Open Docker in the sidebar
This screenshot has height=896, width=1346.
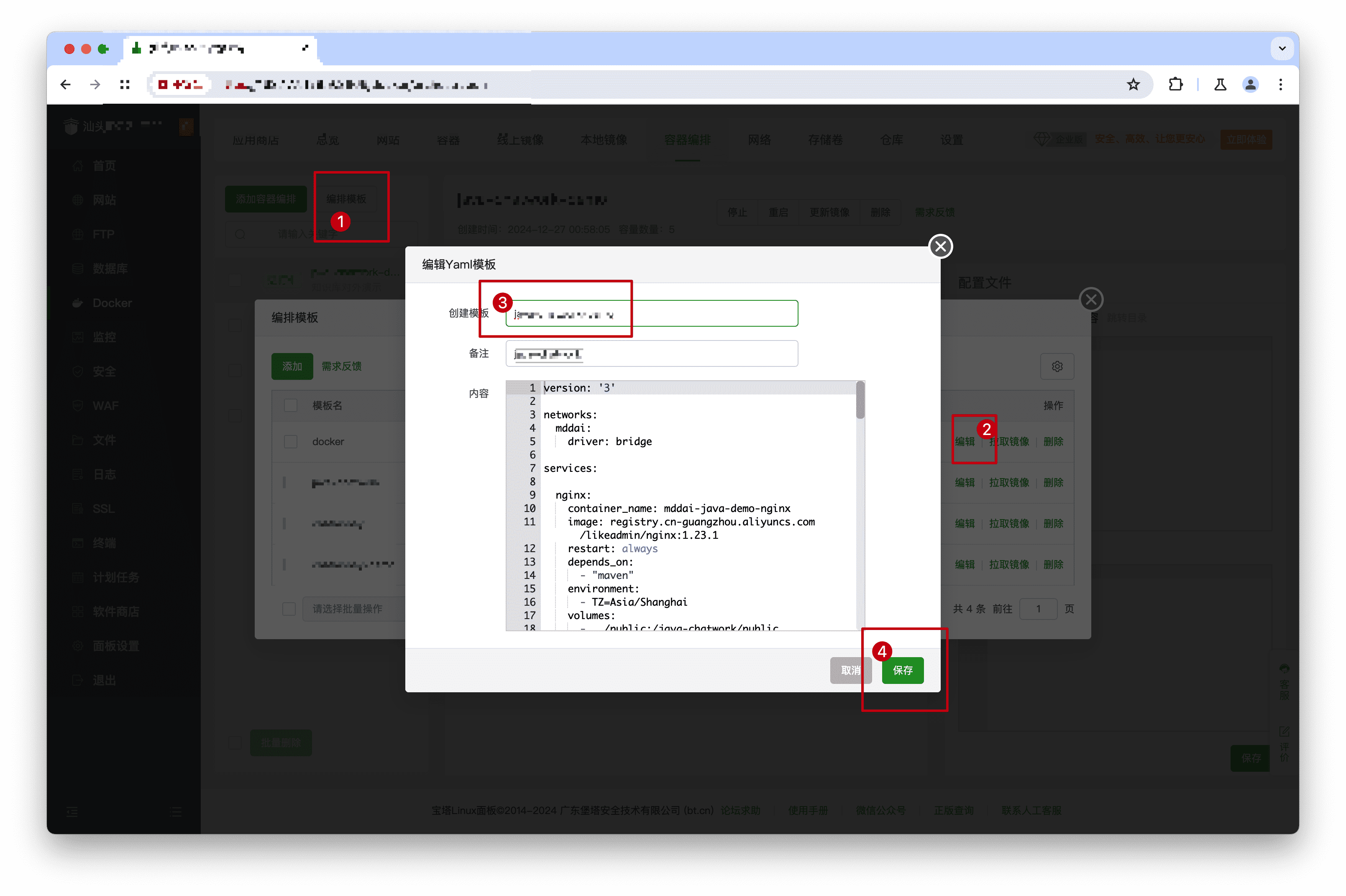point(112,303)
